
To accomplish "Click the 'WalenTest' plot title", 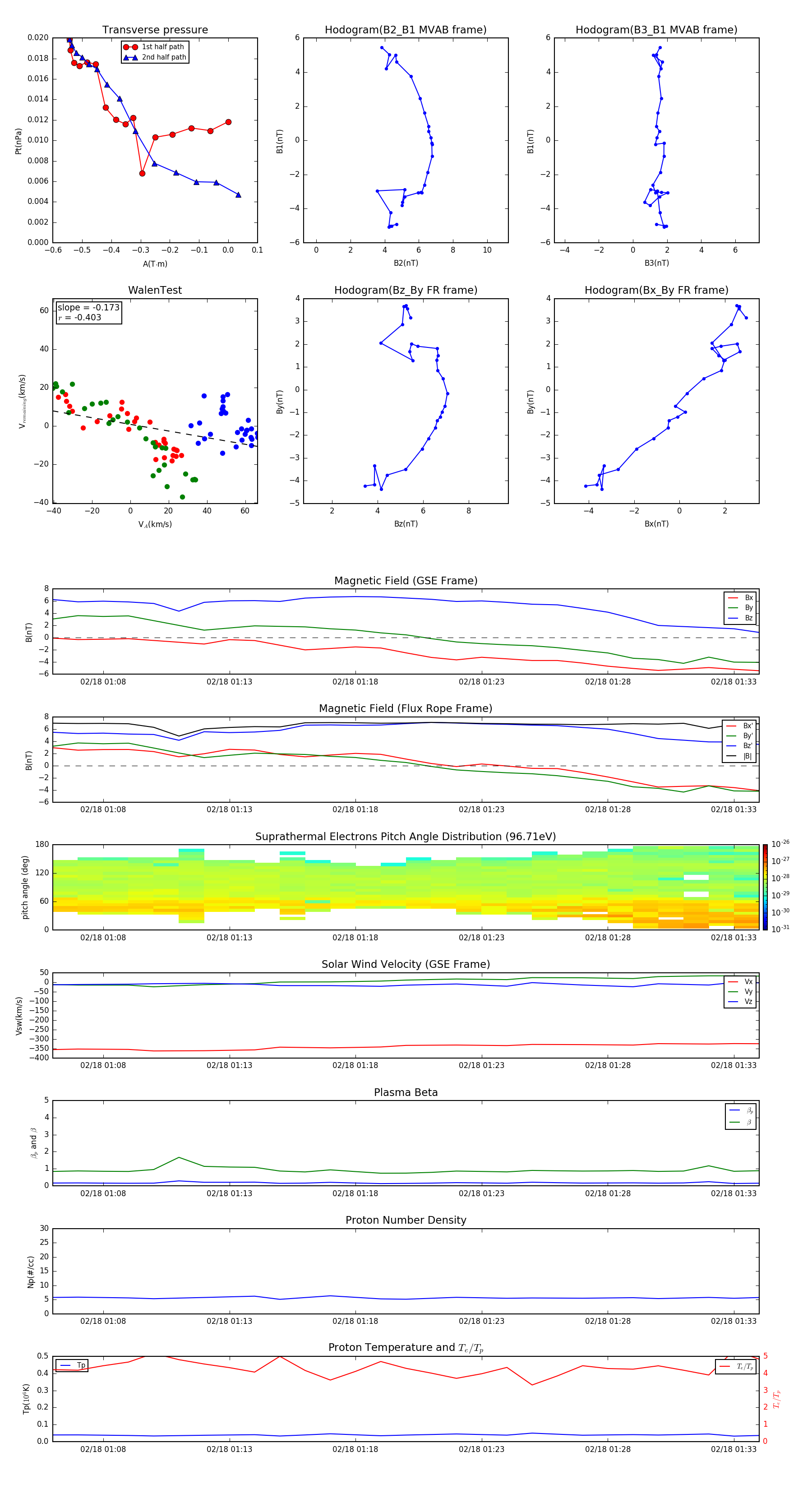I will [x=155, y=290].
